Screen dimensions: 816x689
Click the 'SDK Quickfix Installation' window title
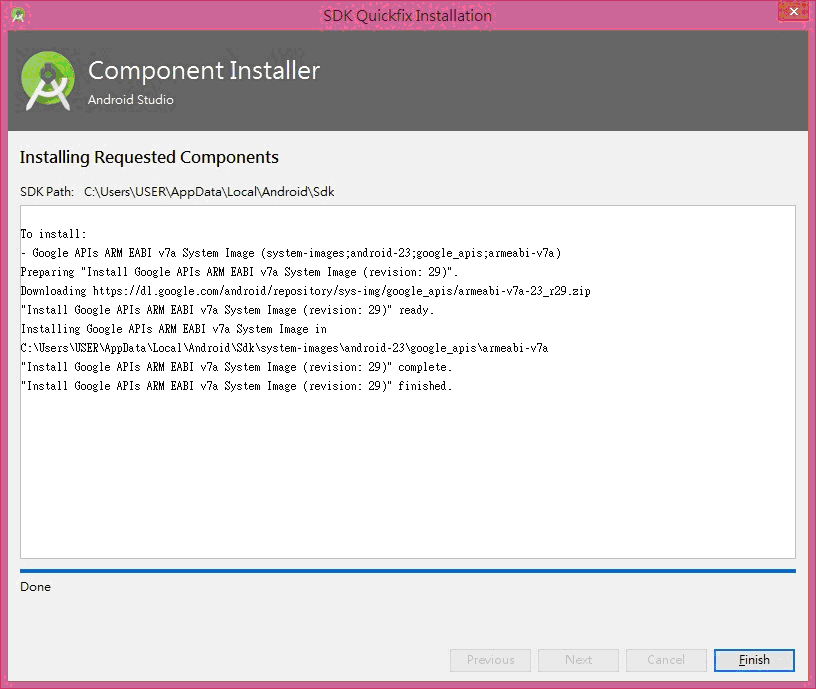407,16
